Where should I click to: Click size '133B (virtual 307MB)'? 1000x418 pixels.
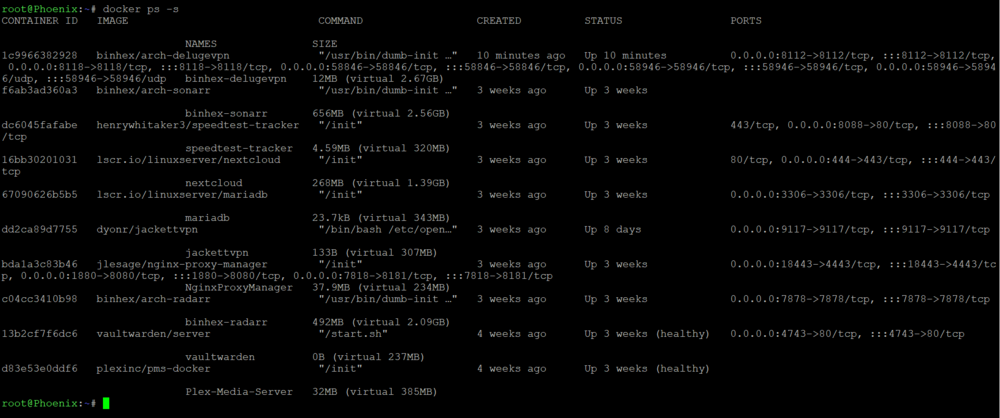click(375, 253)
